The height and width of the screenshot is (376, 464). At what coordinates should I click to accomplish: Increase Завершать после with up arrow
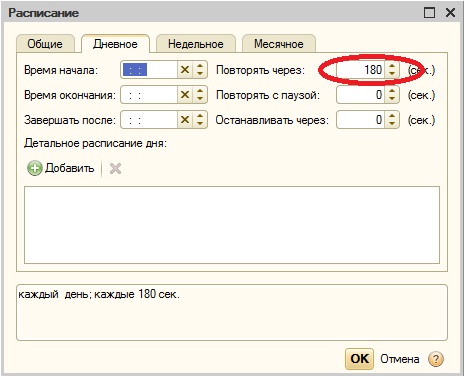pos(200,116)
